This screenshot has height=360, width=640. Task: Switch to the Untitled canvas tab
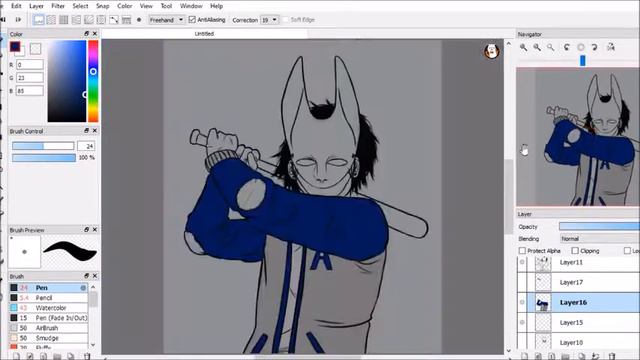tap(204, 33)
